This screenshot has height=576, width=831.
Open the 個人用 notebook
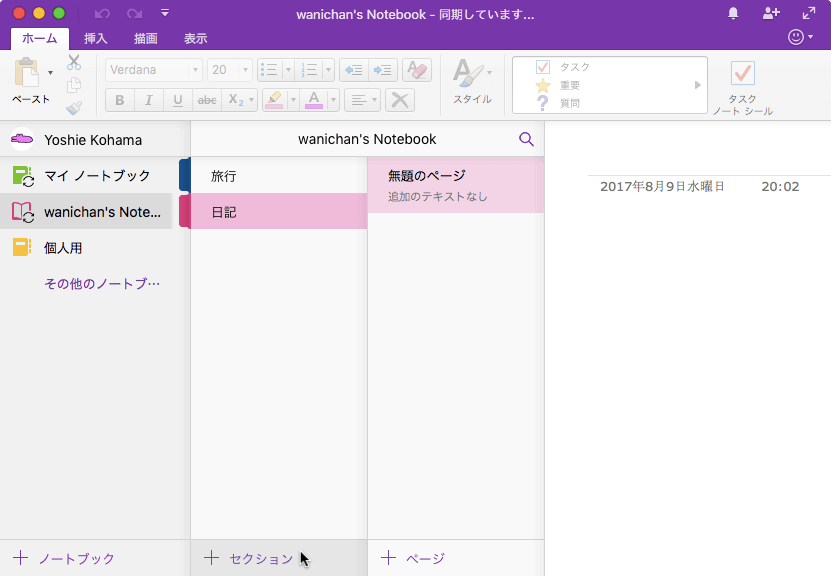coord(86,248)
